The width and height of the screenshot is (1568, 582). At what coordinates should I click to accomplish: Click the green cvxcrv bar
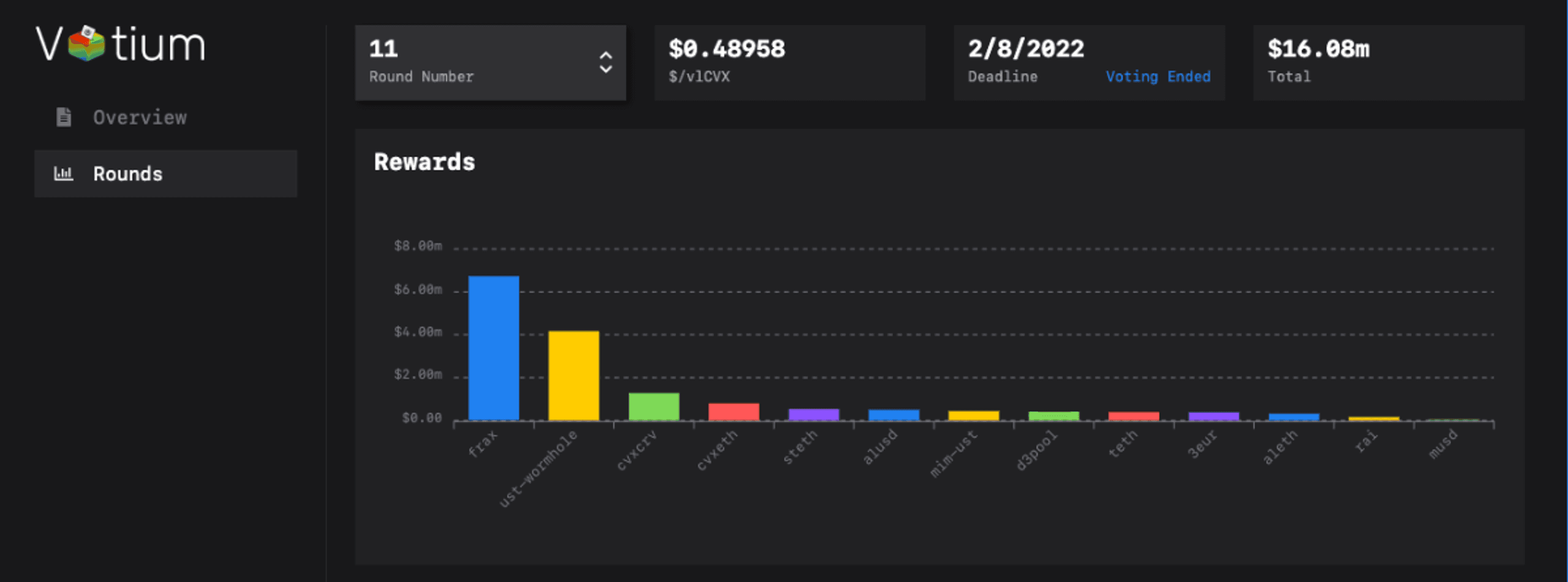pos(654,406)
